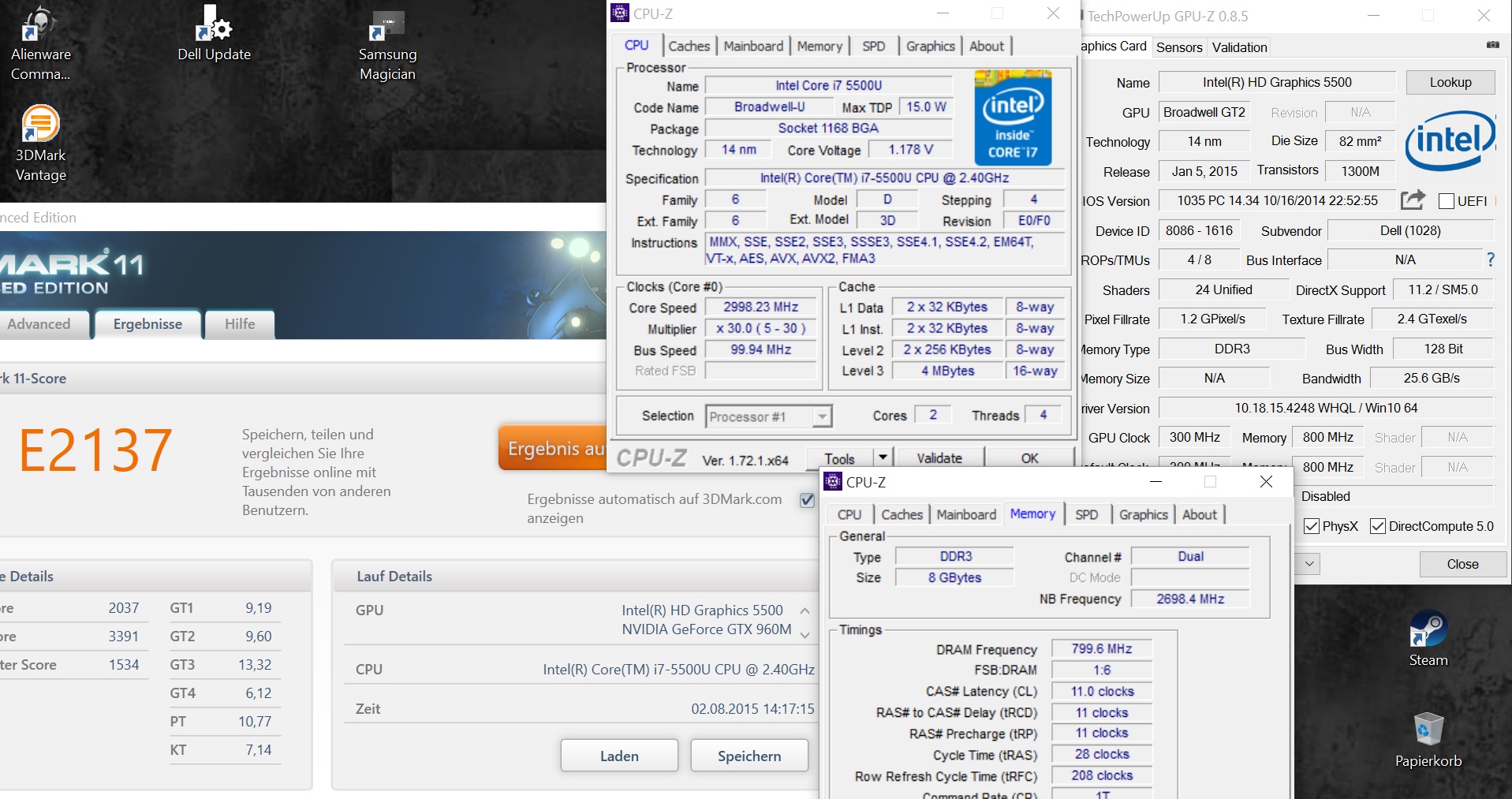The width and height of the screenshot is (1512, 799).
Task: Click the E2137 score text
Action: click(95, 450)
